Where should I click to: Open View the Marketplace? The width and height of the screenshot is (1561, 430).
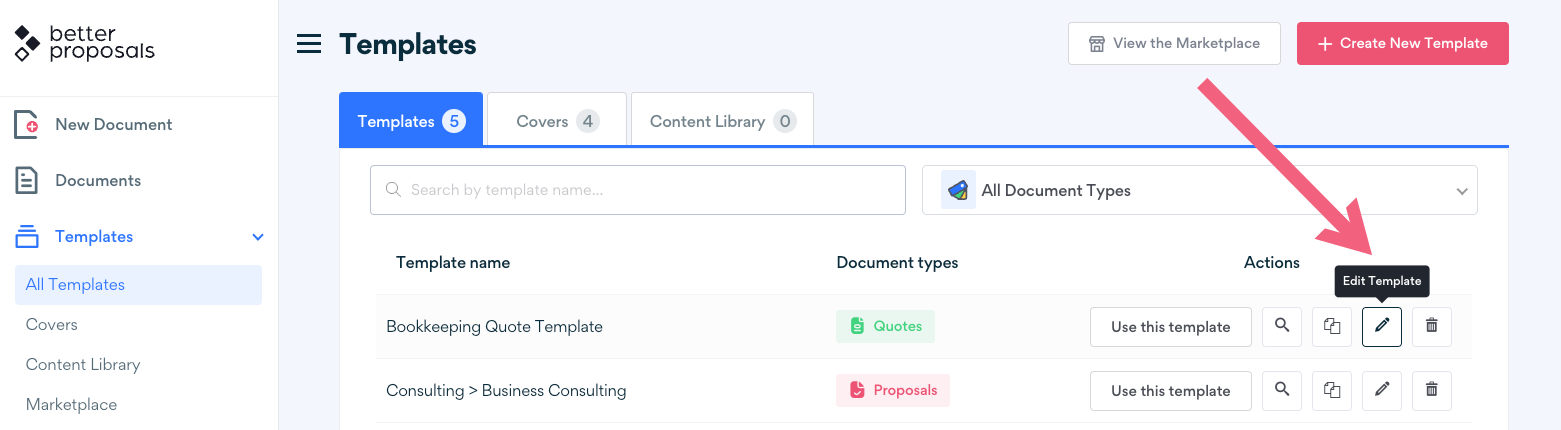point(1173,44)
